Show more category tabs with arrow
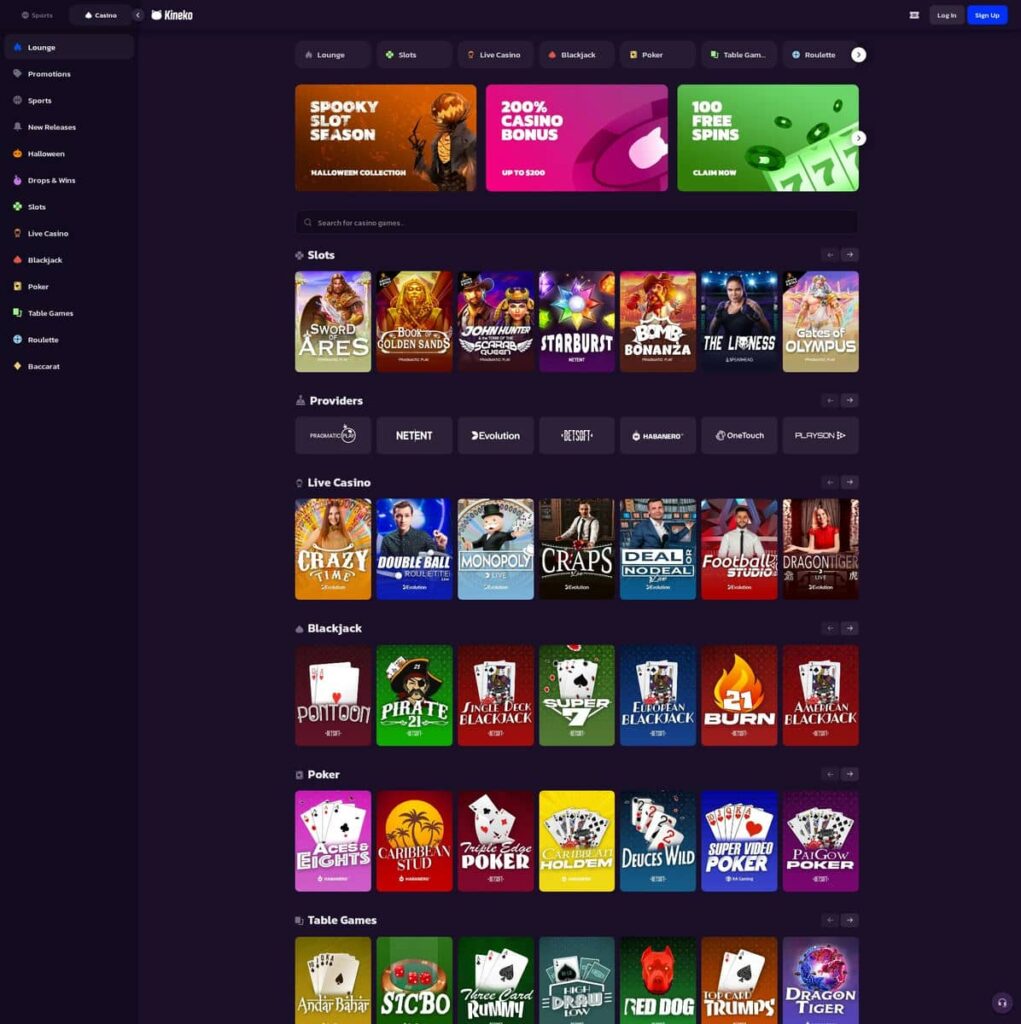 [858, 55]
